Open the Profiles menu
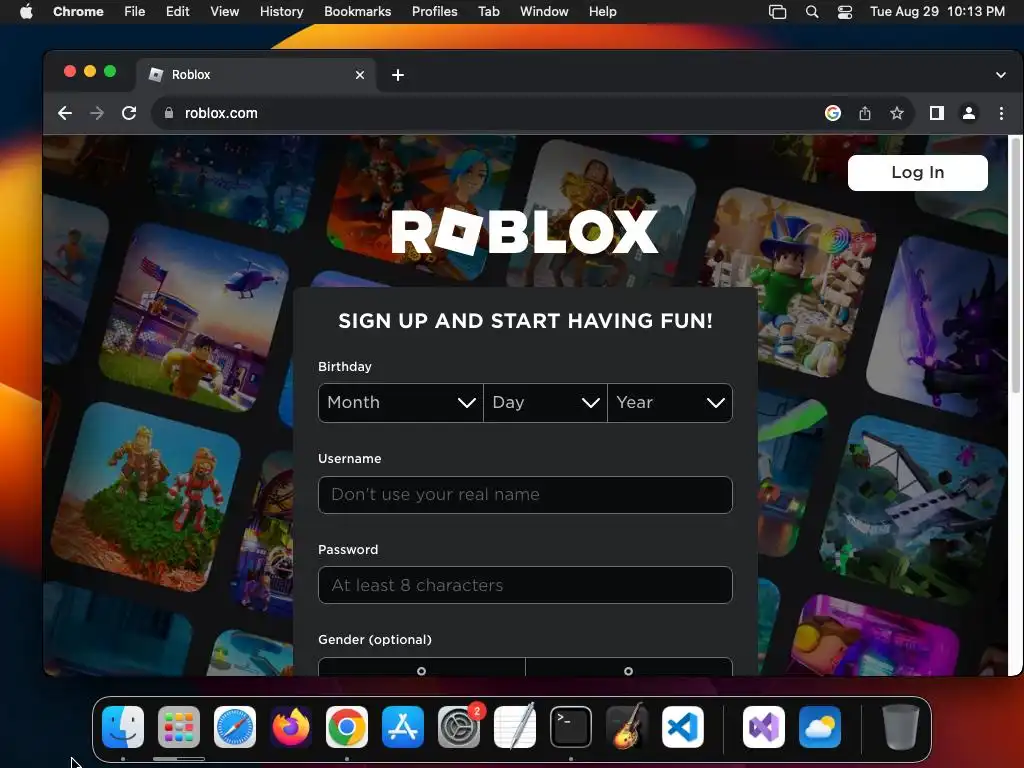 [434, 12]
